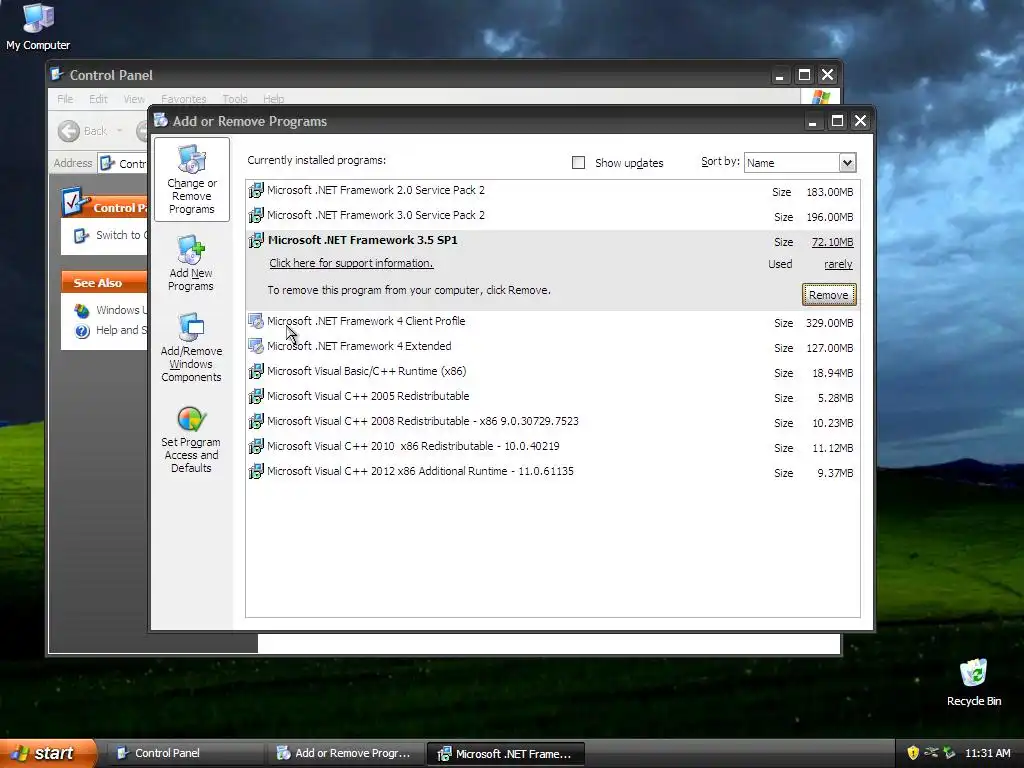Viewport: 1024px width, 768px height.
Task: Click the Visual C++ 2010 x86 Redistributable icon
Action: pos(256,447)
